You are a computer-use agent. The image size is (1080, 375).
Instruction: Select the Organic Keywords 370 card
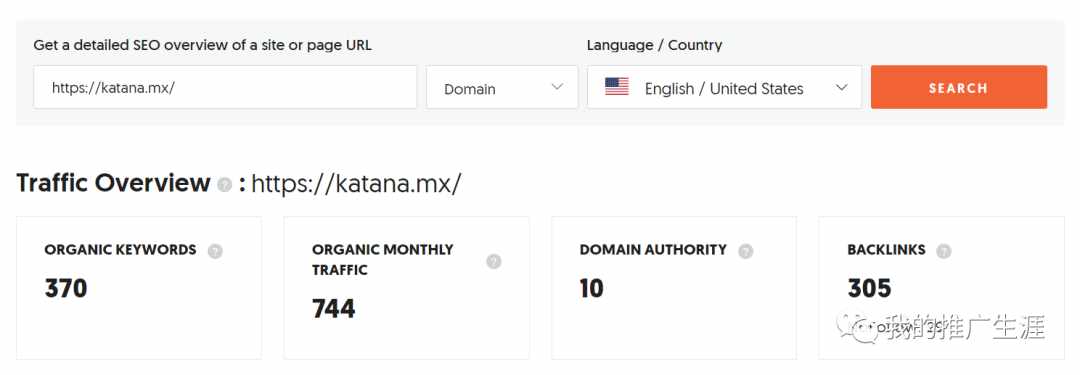138,287
